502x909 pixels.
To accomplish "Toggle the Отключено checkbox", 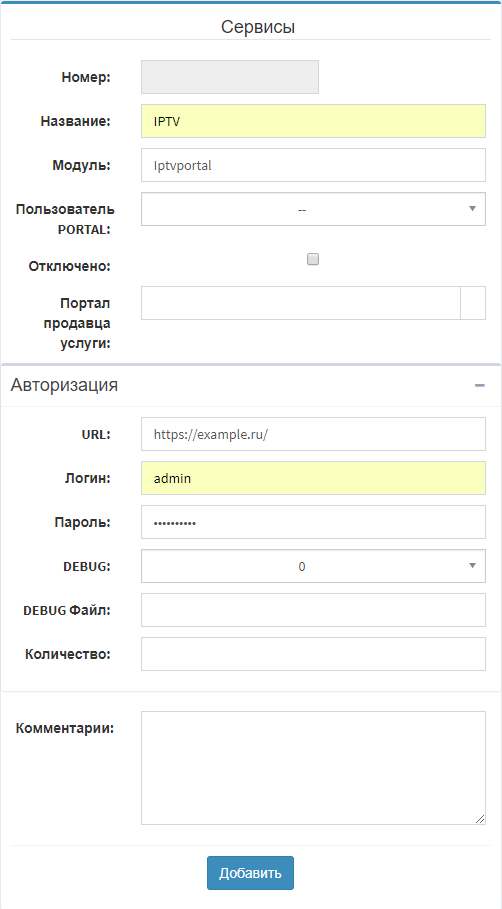I will (313, 259).
